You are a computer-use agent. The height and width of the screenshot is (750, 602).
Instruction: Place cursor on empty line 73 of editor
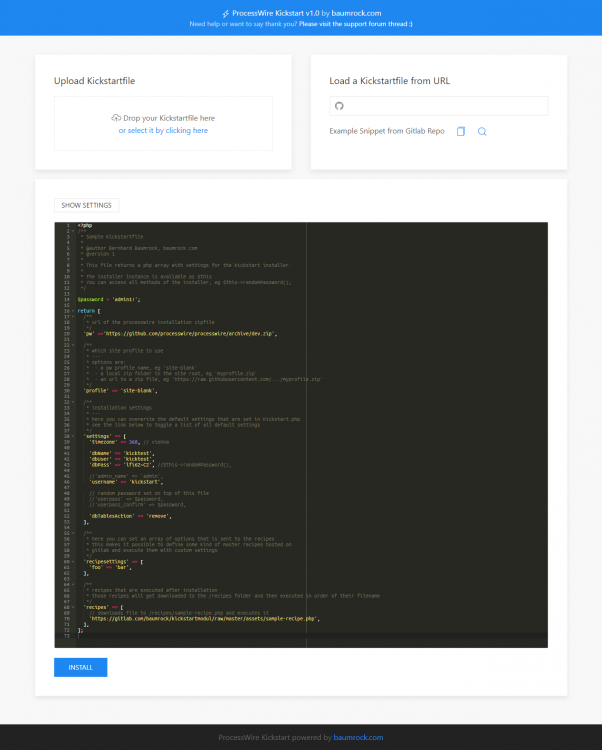click(x=311, y=636)
